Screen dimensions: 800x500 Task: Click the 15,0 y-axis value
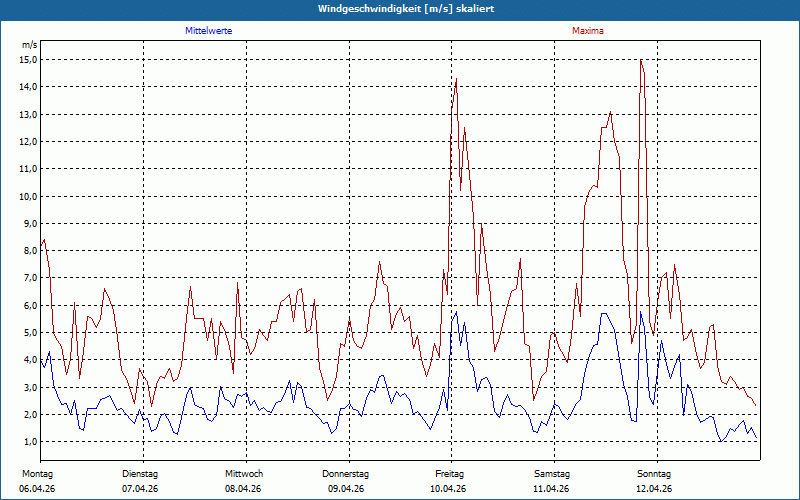click(29, 60)
